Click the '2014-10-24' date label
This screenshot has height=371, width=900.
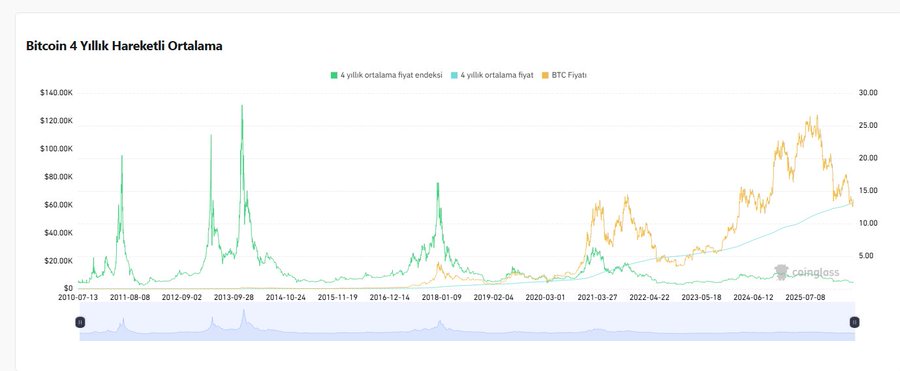[x=286, y=297]
